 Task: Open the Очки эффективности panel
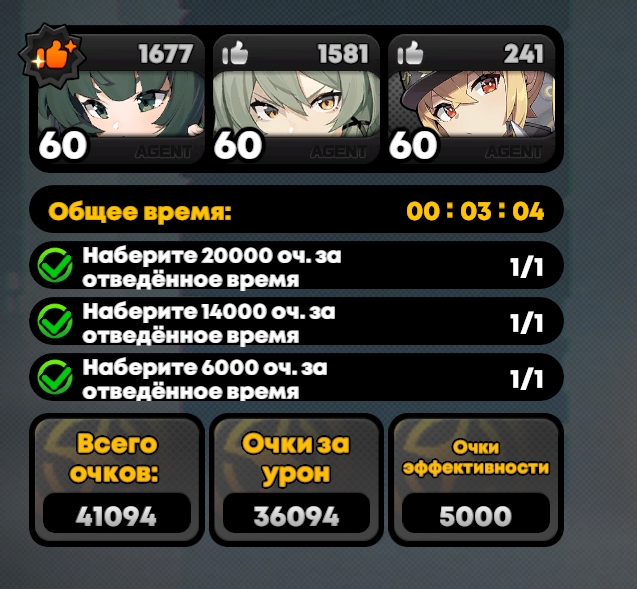pos(476,480)
